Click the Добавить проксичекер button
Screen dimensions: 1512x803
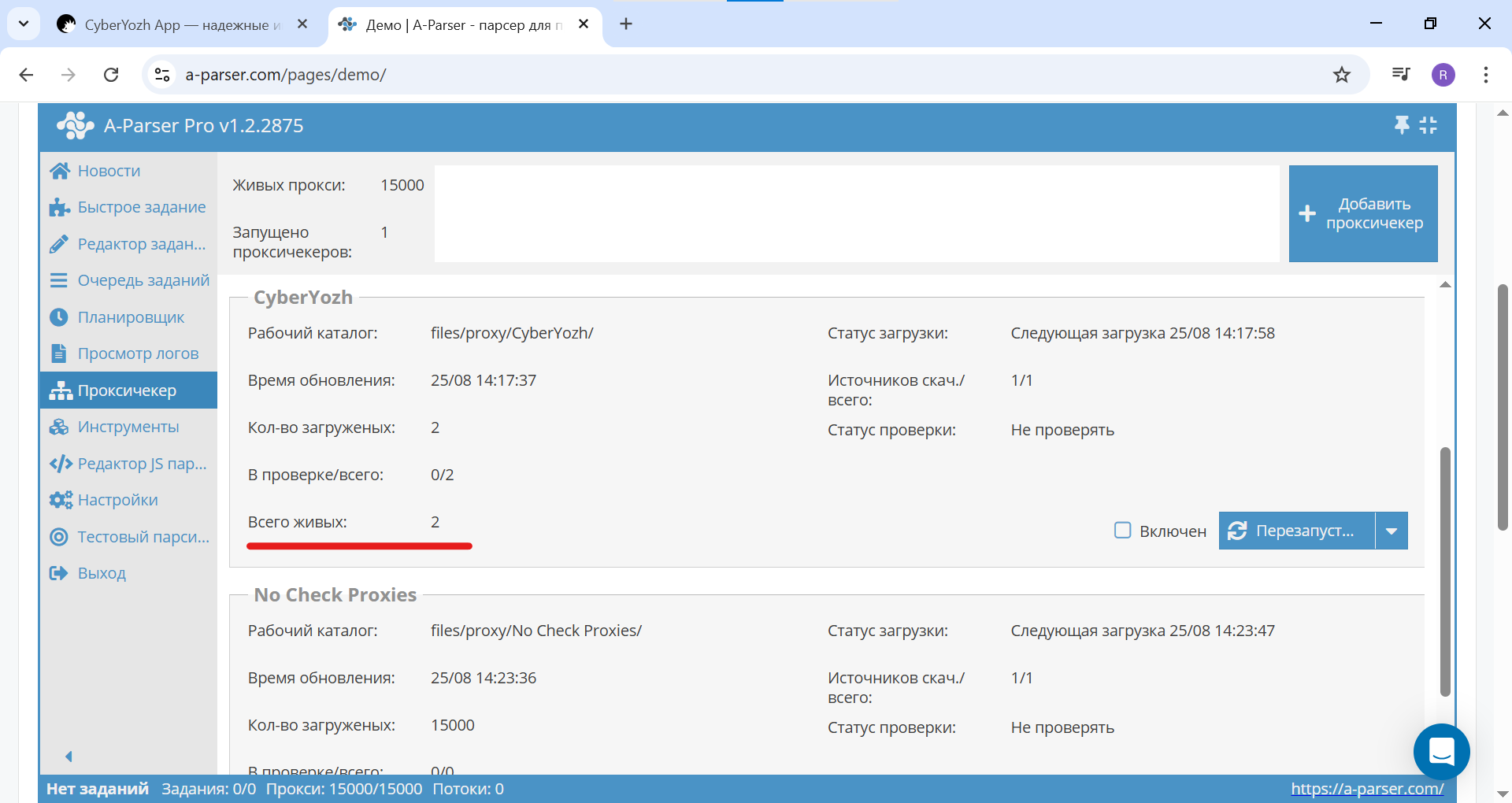click(1362, 213)
